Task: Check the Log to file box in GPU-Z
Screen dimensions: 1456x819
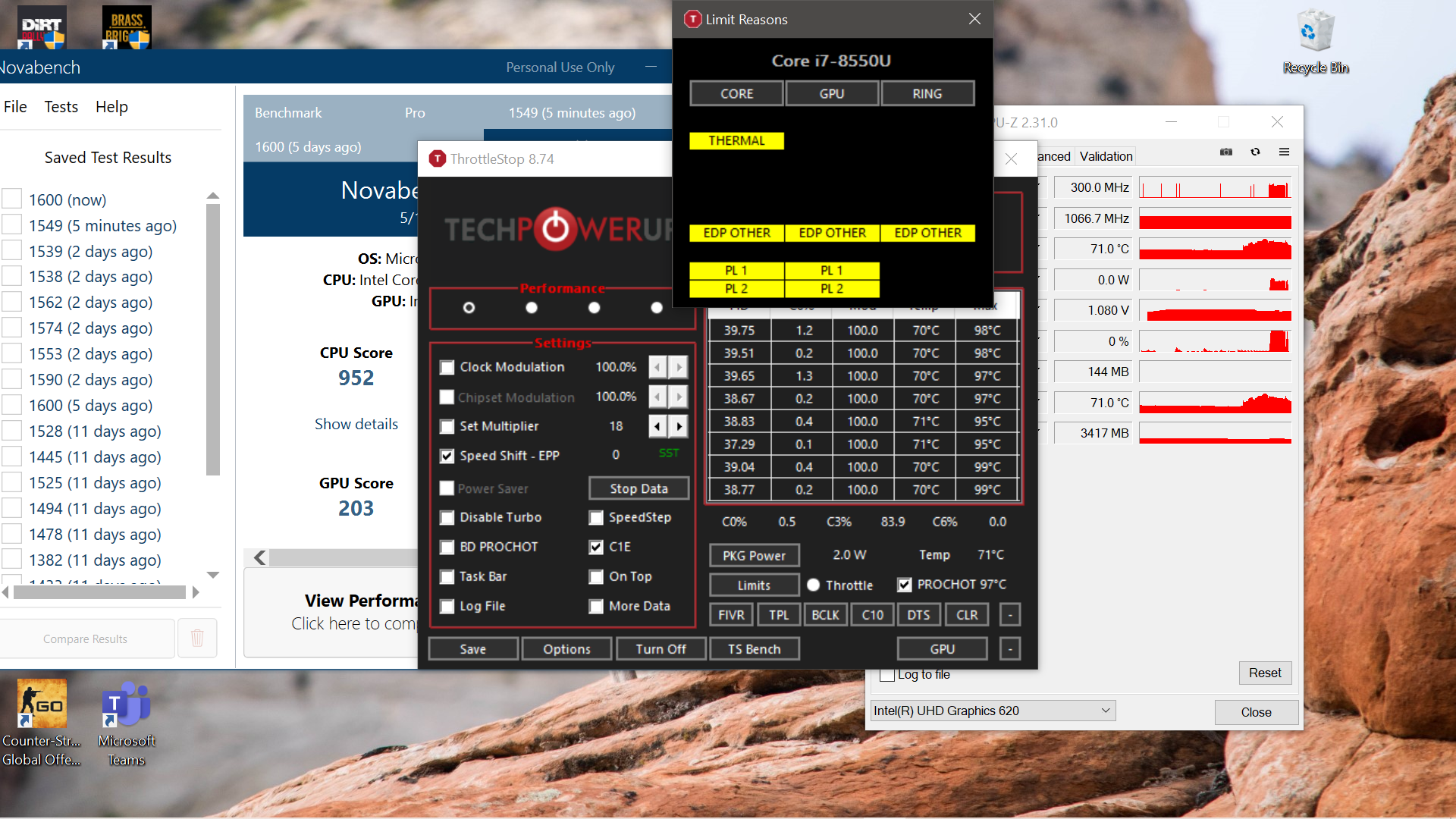Action: click(x=887, y=675)
